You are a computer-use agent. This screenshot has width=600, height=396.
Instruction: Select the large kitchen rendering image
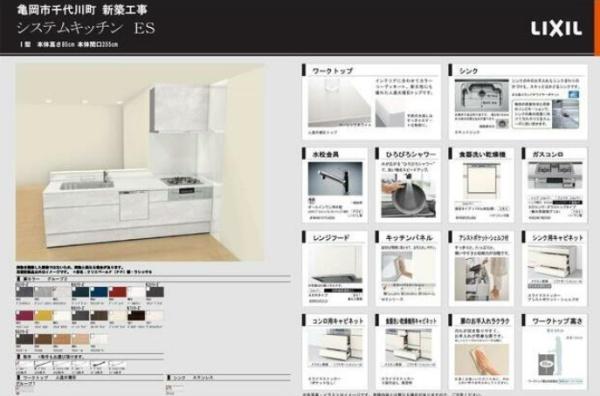point(140,163)
